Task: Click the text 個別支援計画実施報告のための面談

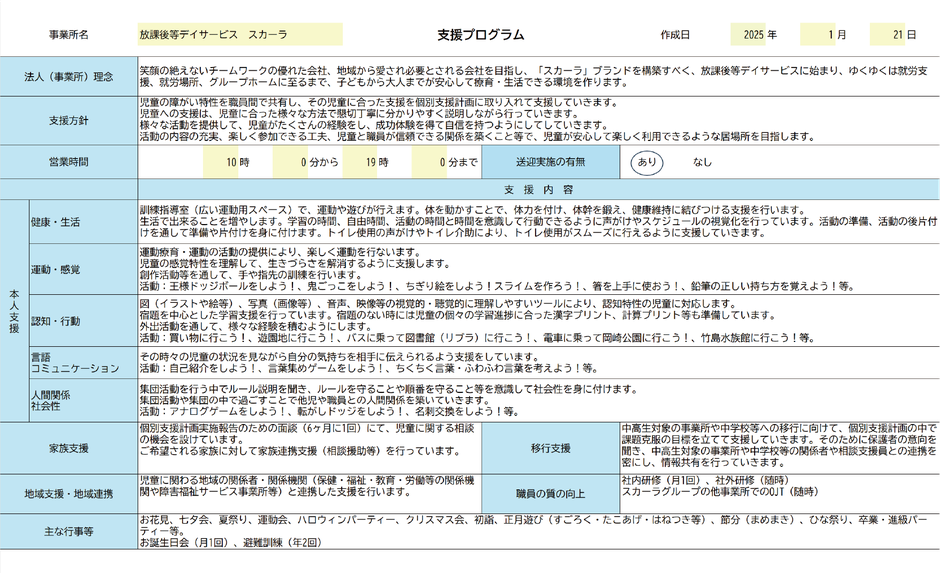Action: pyautogui.click(x=307, y=429)
